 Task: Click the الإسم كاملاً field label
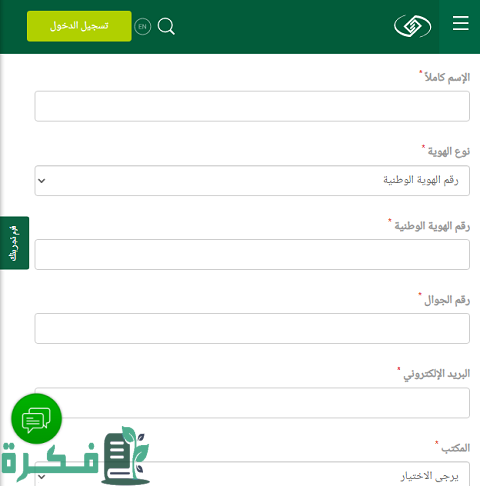(x=447, y=77)
